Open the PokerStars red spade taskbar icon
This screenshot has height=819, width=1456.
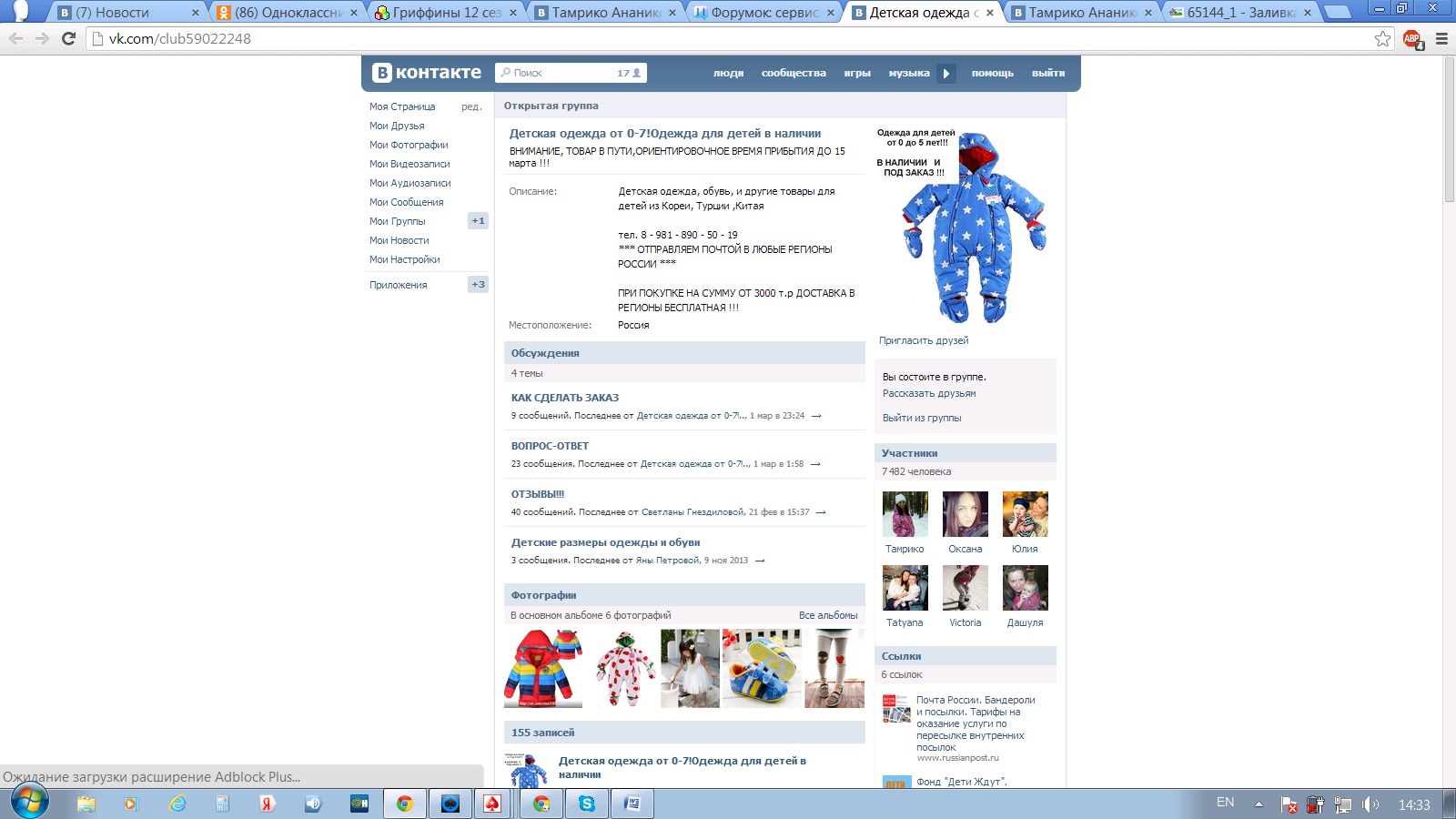tap(492, 804)
